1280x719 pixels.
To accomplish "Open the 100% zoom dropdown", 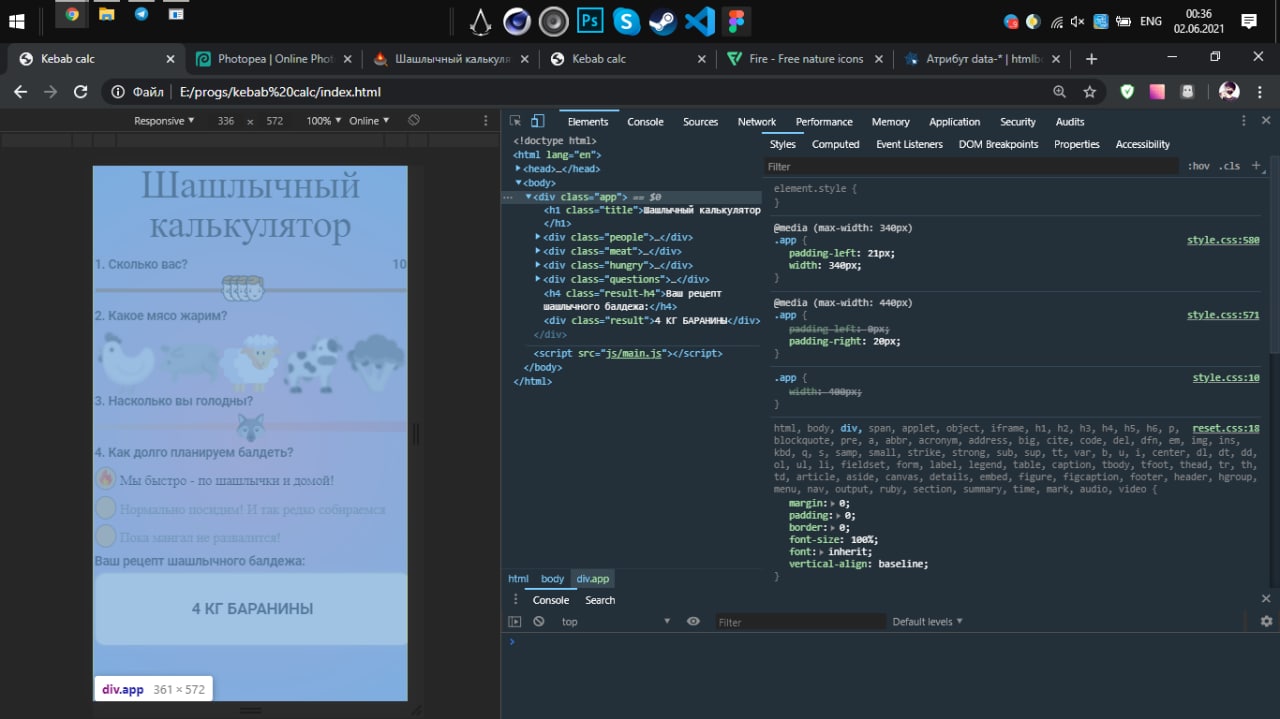I will click(x=323, y=121).
